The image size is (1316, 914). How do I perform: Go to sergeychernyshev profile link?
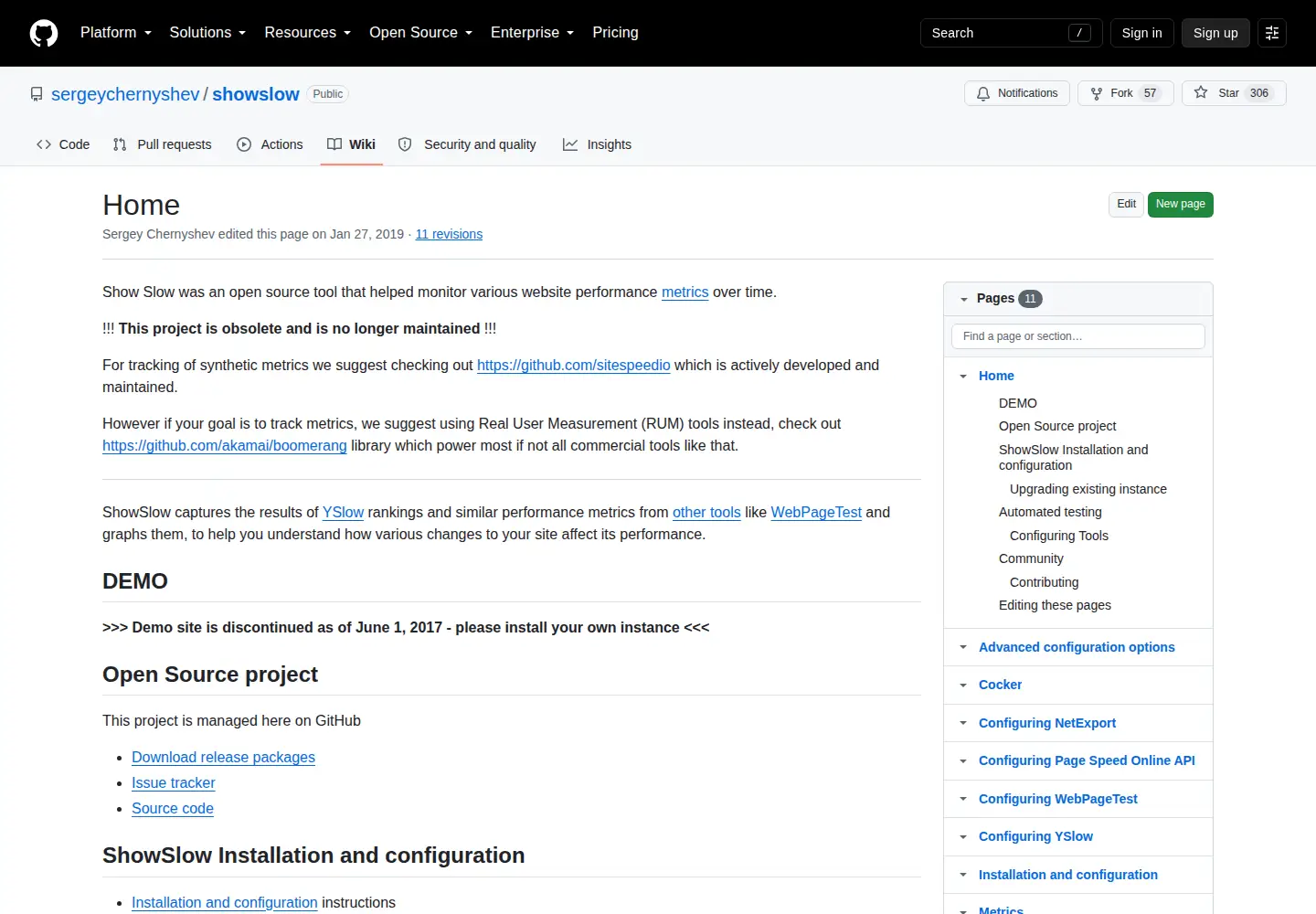[125, 94]
